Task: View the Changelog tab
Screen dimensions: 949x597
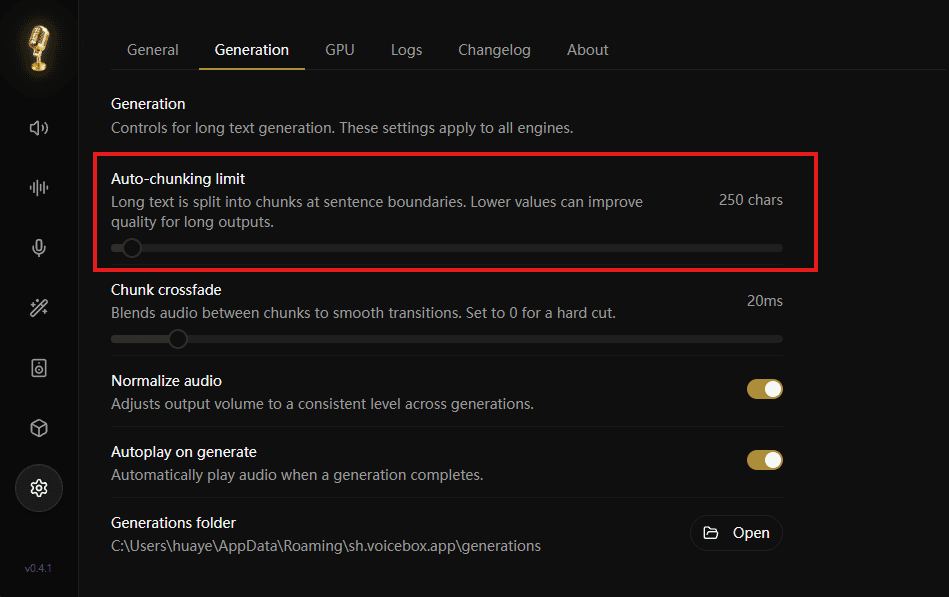Action: [x=494, y=50]
